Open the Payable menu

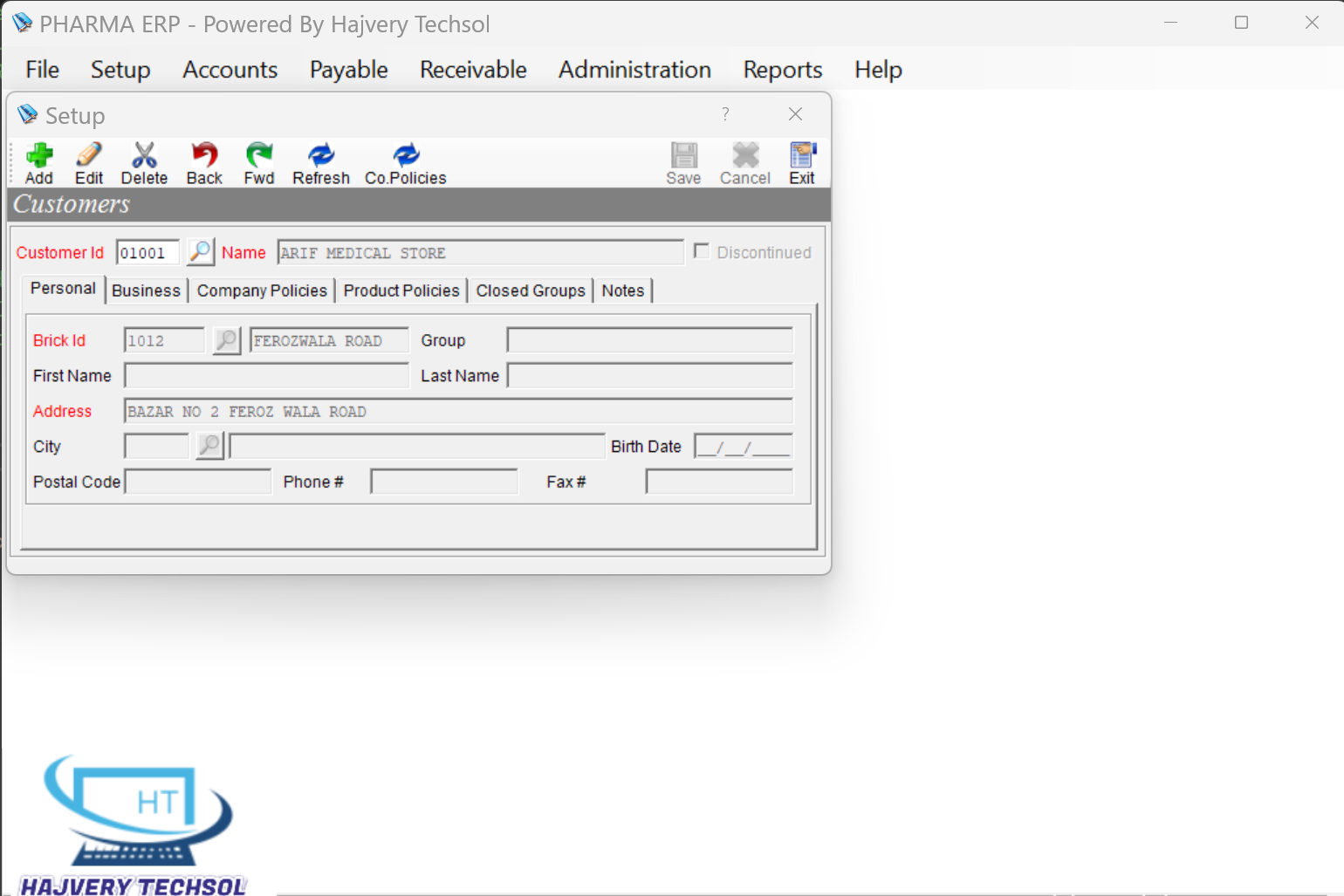click(349, 70)
